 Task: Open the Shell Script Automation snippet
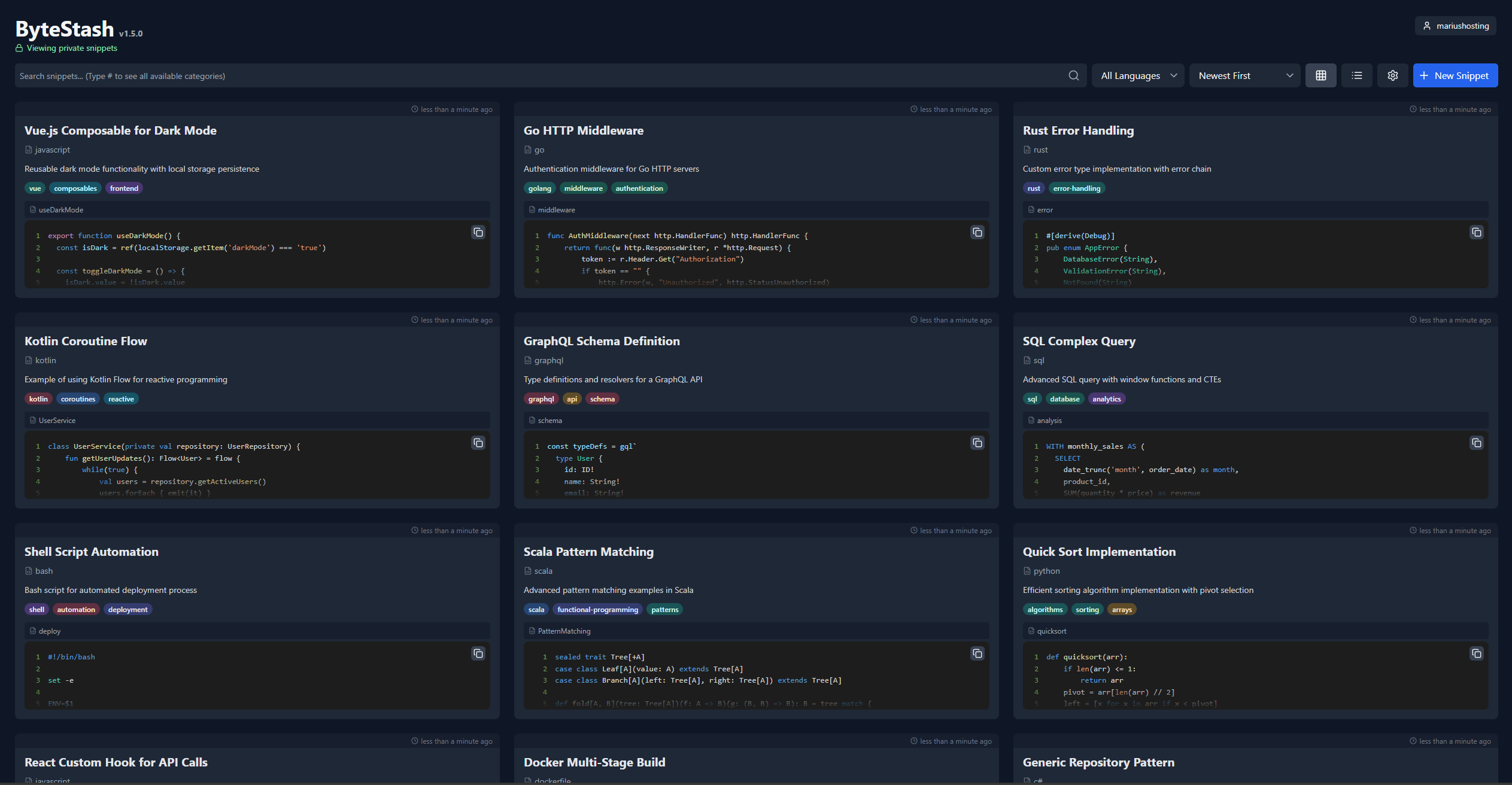[92, 551]
